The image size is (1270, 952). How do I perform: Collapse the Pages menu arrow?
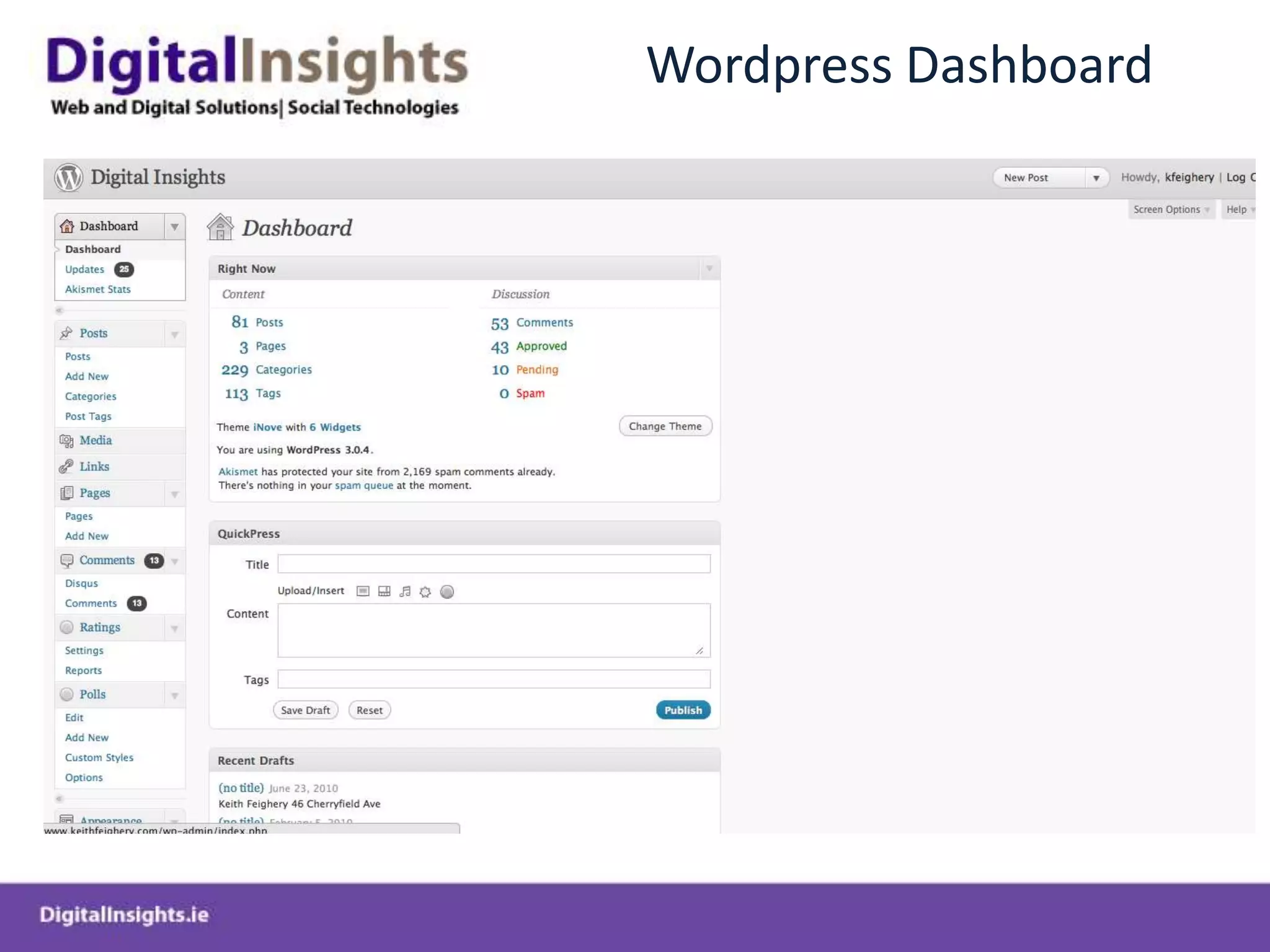(x=175, y=495)
